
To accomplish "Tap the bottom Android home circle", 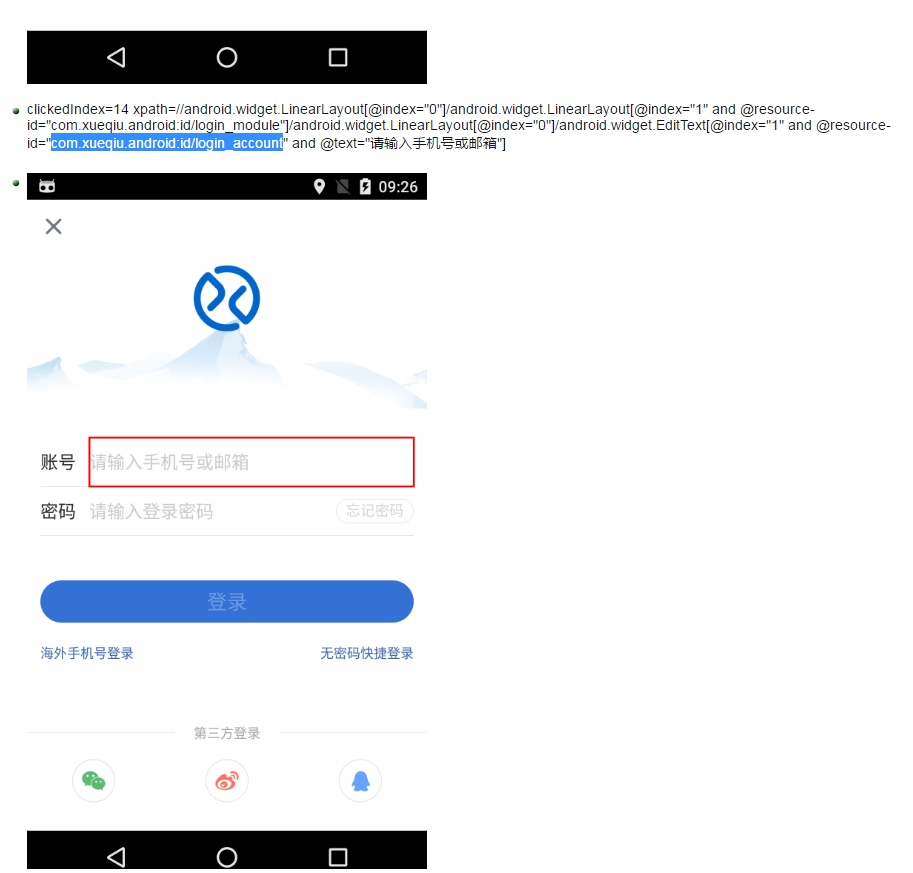I will click(x=227, y=857).
